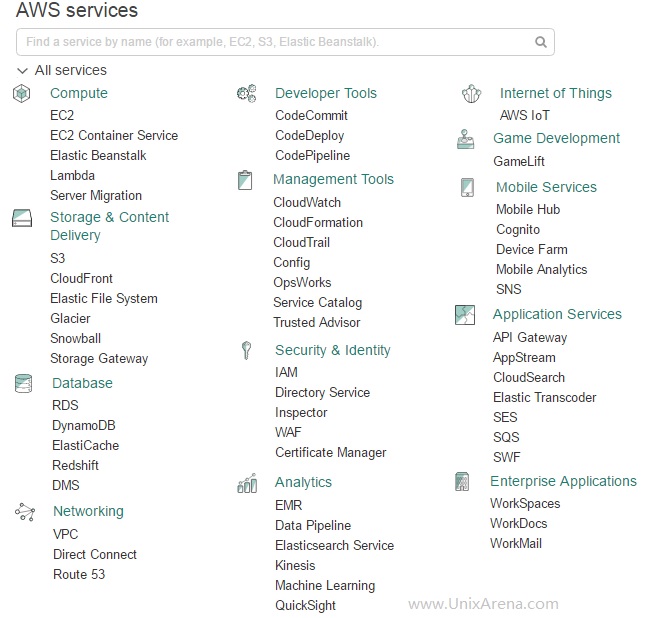Viewport: 665px width, 618px height.
Task: Open the EMR service
Action: pos(289,506)
